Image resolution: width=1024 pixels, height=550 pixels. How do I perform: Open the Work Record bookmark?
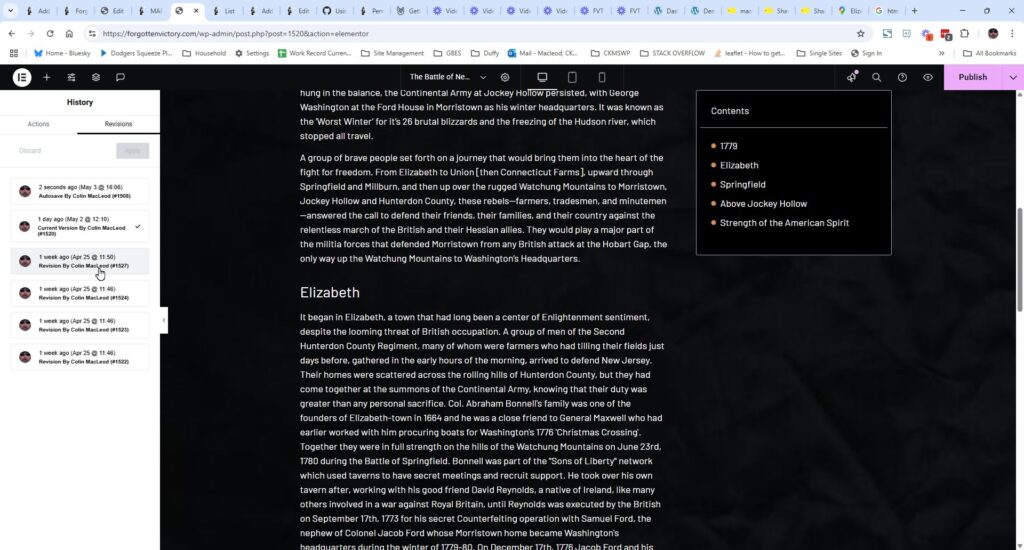(315, 53)
